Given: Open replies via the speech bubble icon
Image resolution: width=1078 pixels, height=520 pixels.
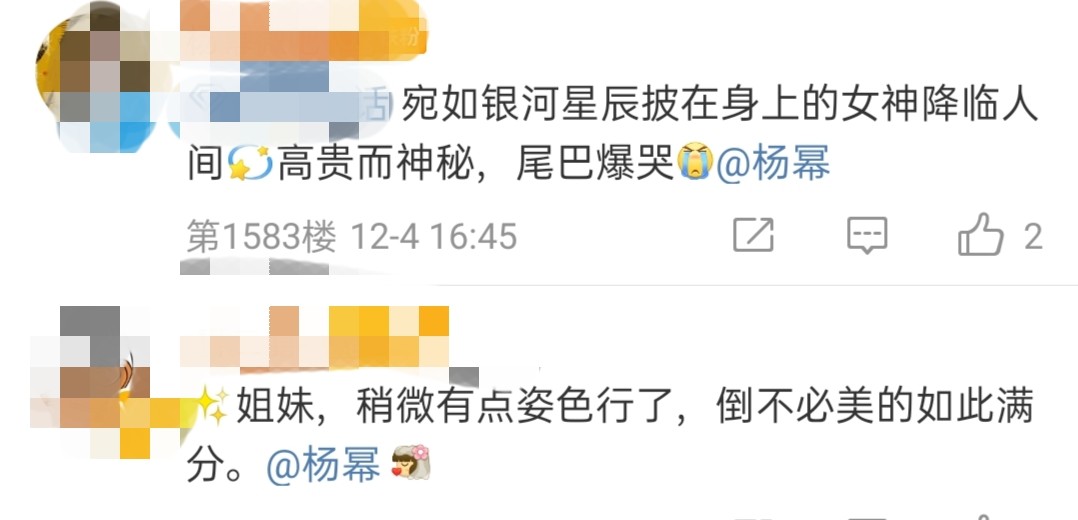Looking at the screenshot, I should coord(867,235).
